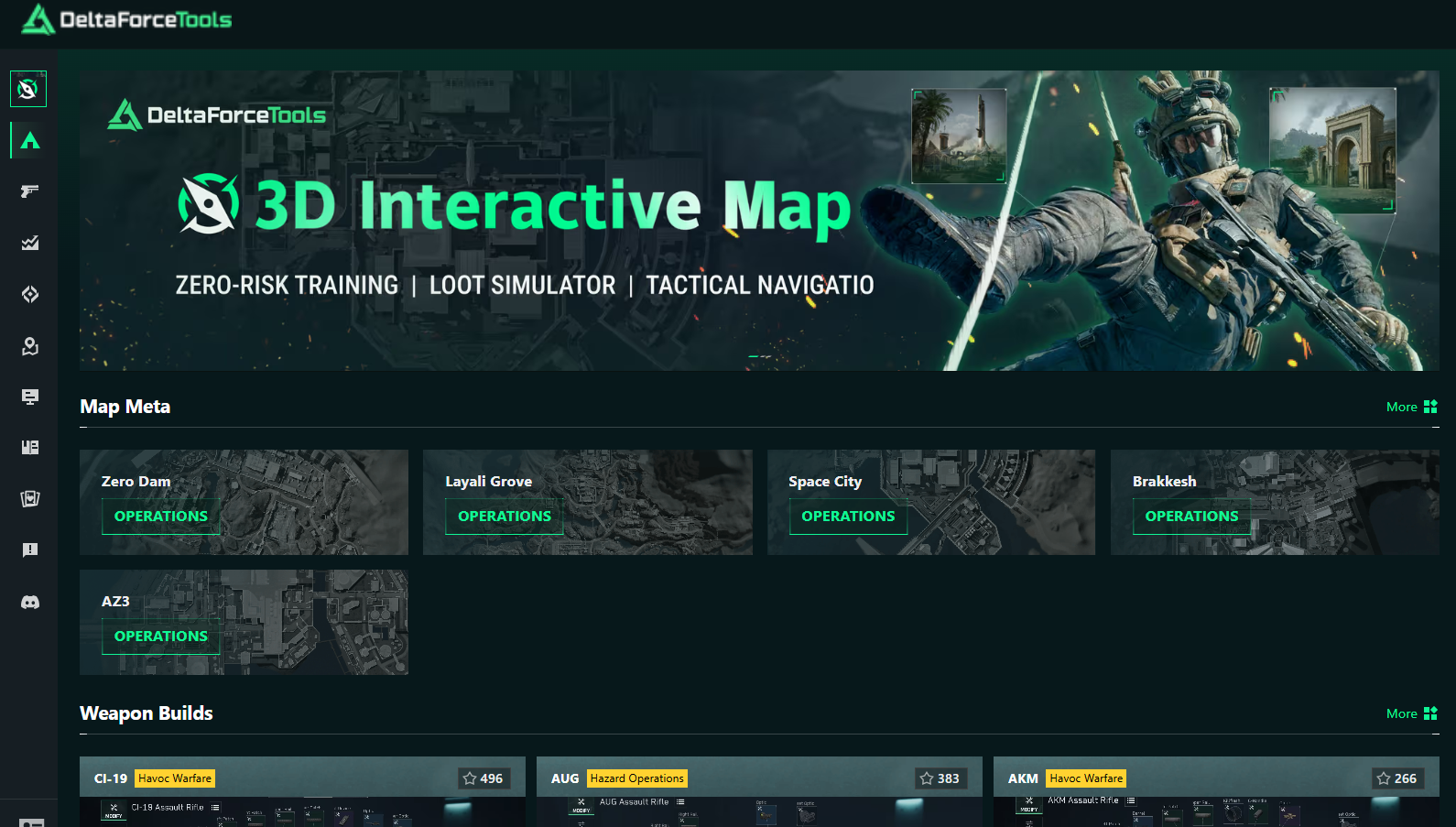This screenshot has height=827, width=1456.
Task: Open the gun weapons sidebar icon
Action: [29, 191]
